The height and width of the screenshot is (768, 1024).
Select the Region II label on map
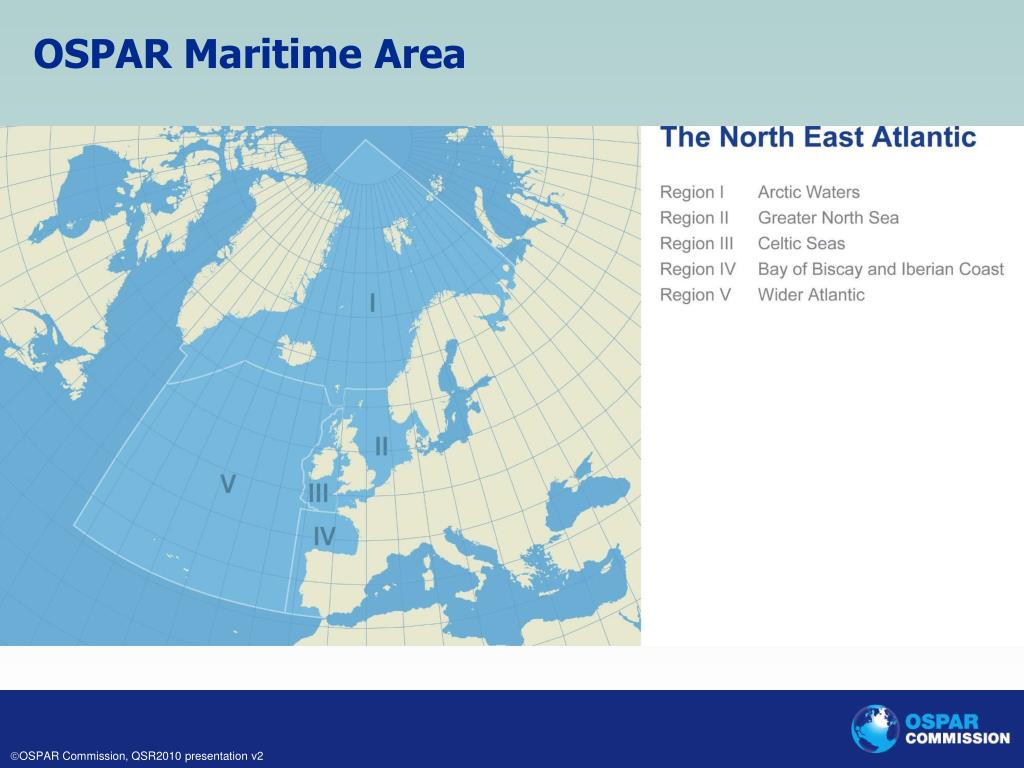381,447
